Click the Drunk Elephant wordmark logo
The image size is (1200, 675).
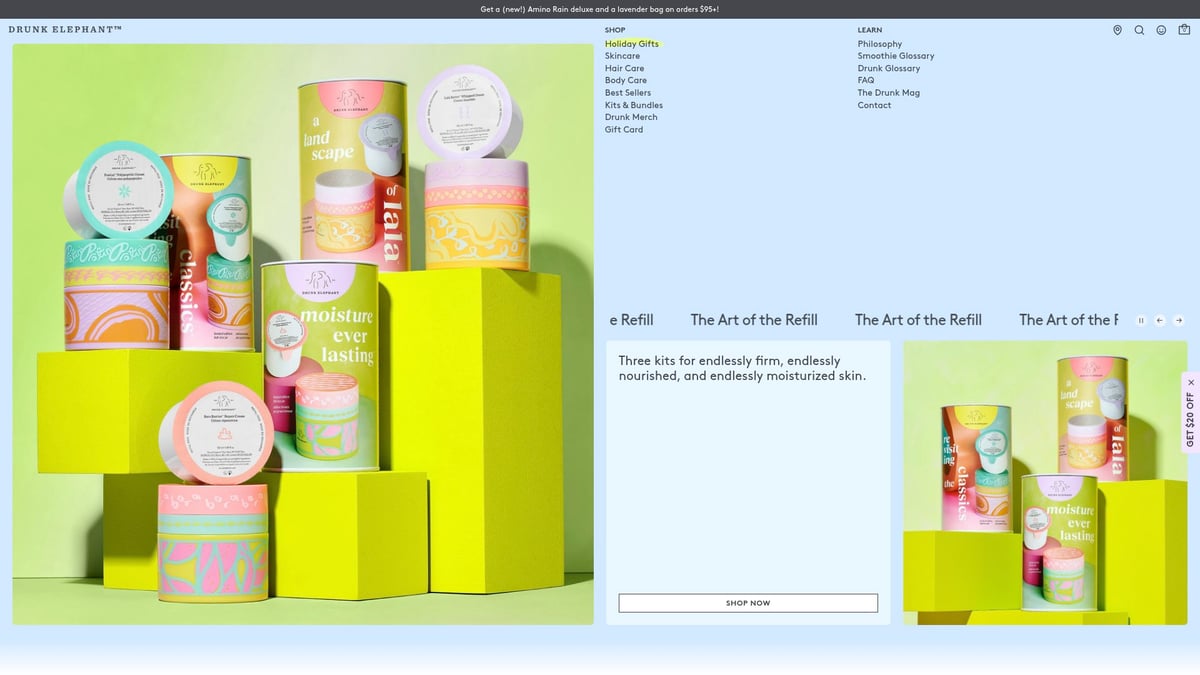[64, 30]
